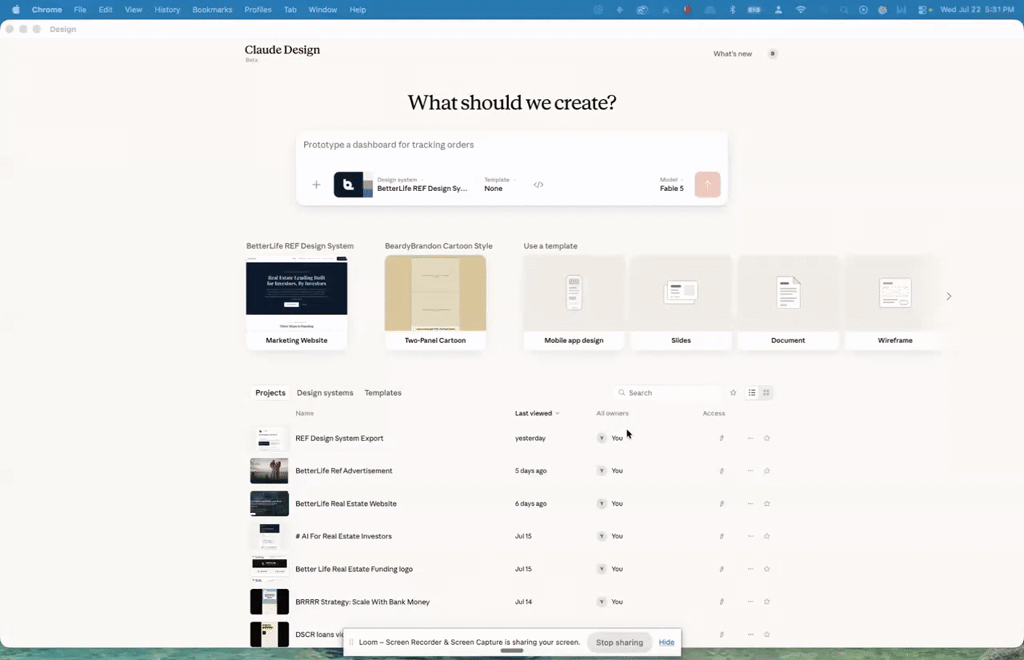Click the prompt input field

(511, 145)
